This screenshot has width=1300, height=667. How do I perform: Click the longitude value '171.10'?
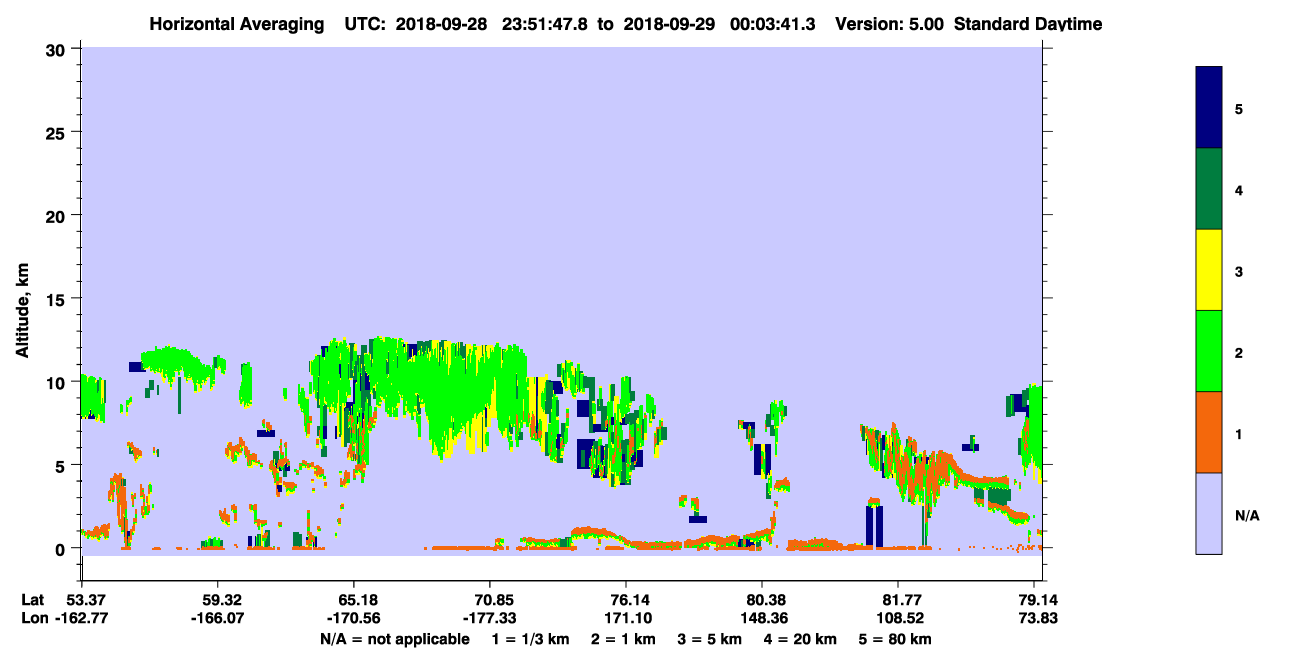pos(626,618)
